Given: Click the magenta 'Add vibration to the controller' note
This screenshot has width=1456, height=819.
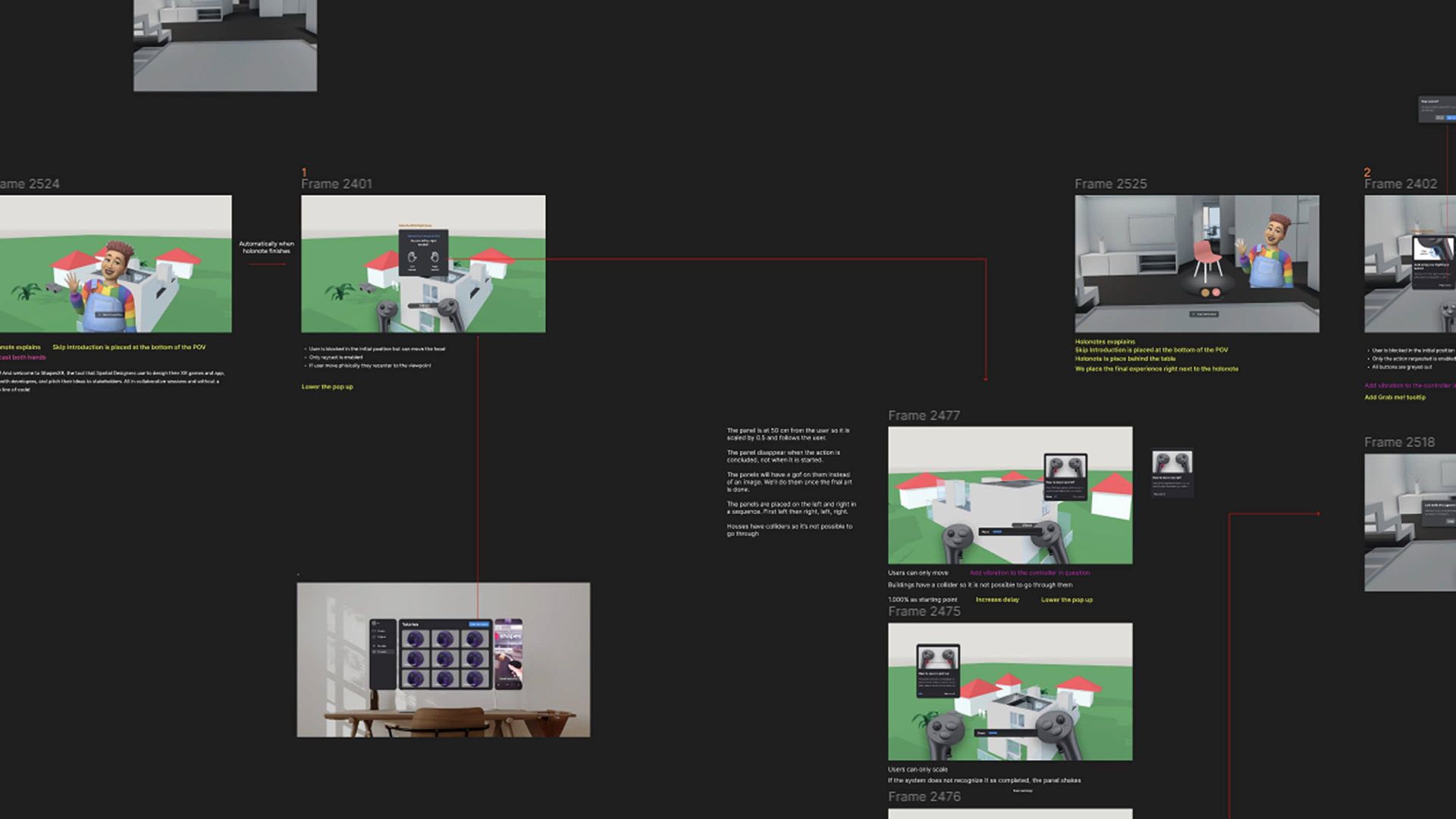Looking at the screenshot, I should pyautogui.click(x=1030, y=573).
